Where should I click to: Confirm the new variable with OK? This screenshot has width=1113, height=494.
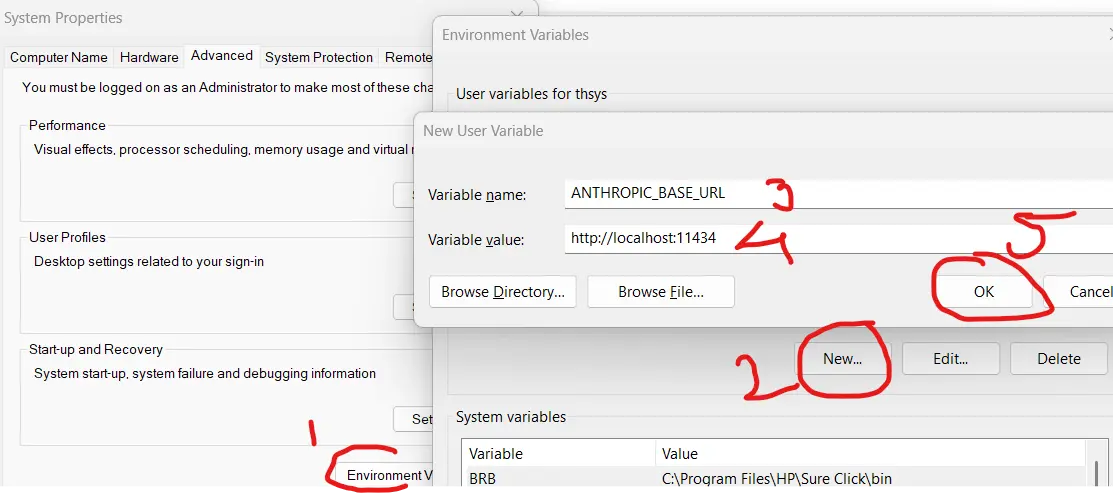[983, 292]
